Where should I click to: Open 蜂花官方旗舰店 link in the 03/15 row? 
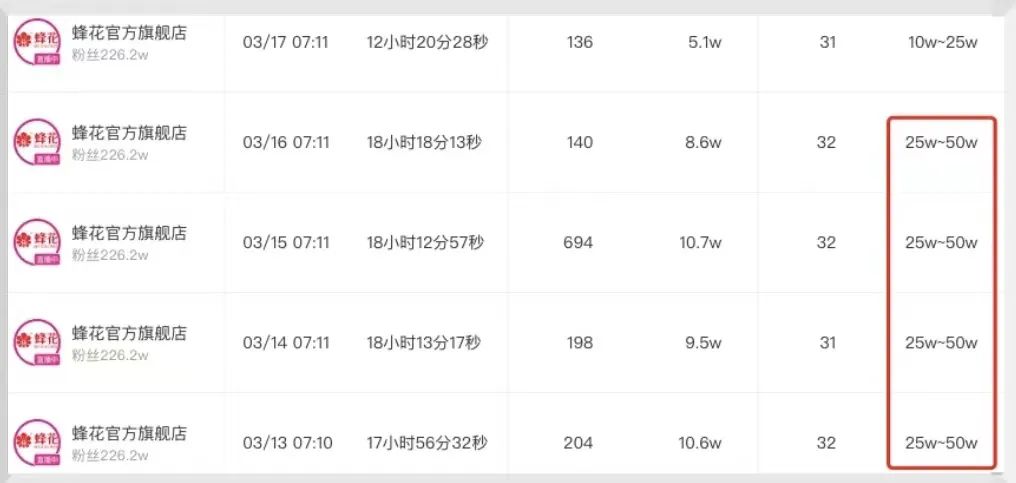point(129,233)
